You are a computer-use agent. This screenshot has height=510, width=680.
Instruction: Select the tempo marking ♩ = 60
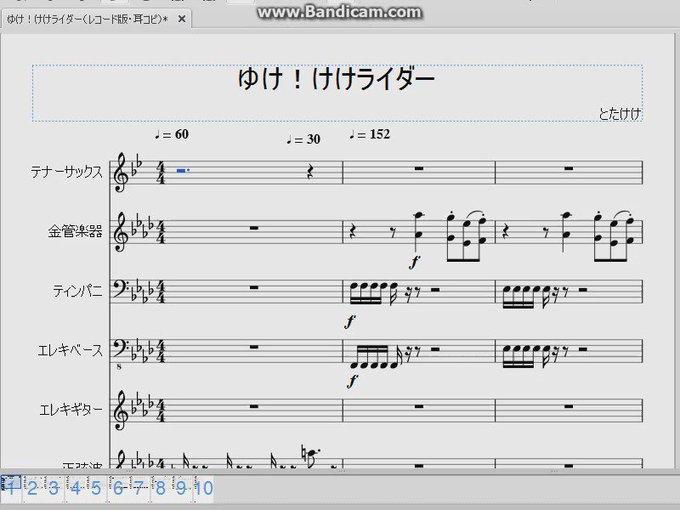172,134
